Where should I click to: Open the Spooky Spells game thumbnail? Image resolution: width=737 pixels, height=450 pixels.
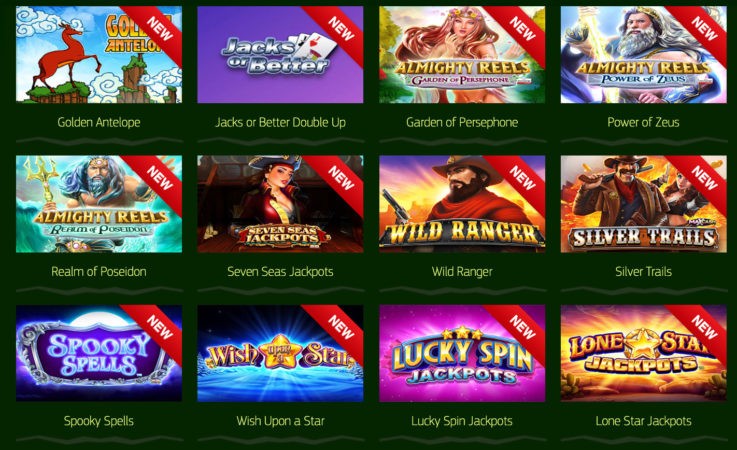click(x=99, y=353)
